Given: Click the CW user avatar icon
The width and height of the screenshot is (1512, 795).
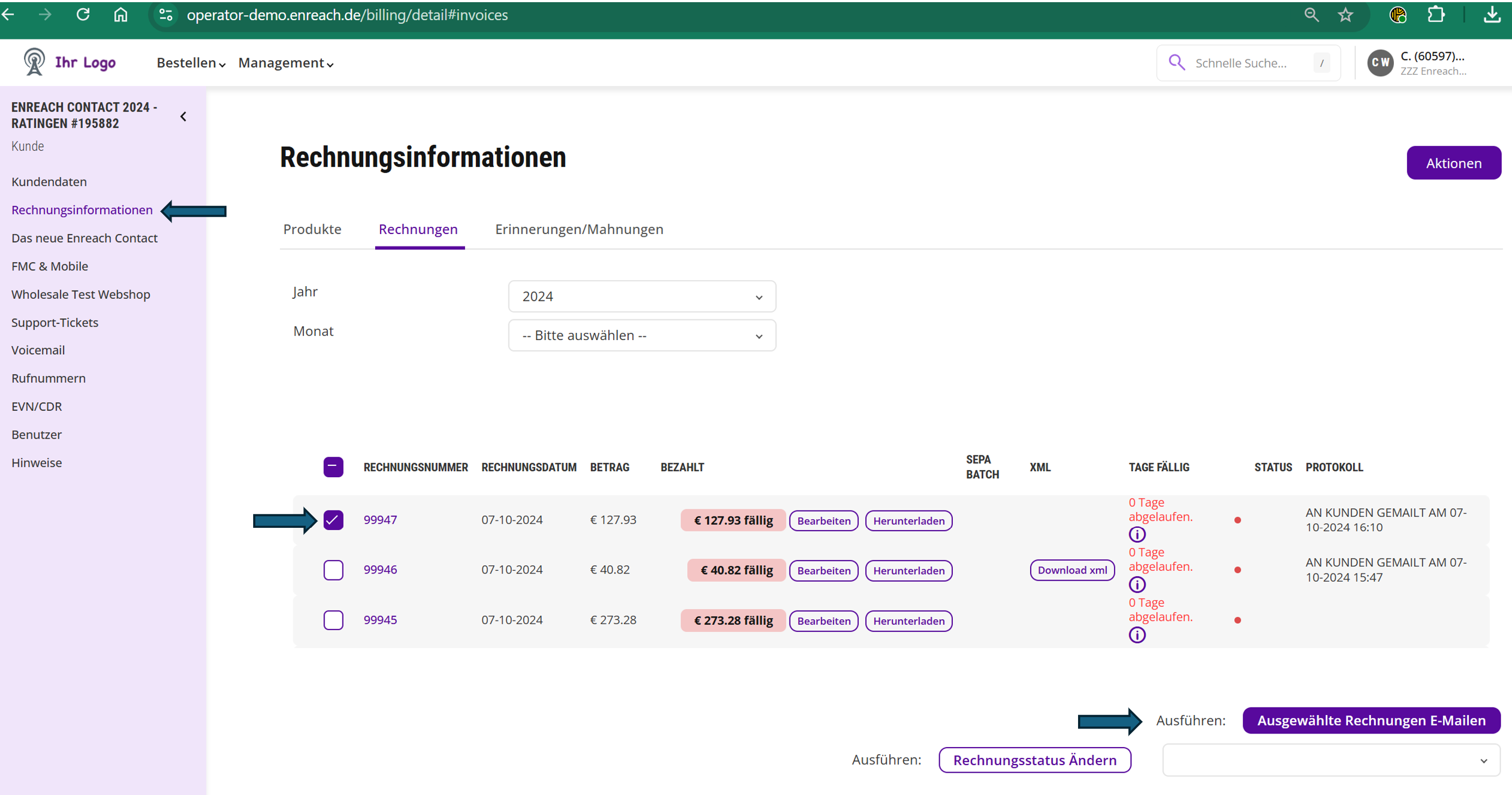Looking at the screenshot, I should coord(1381,63).
